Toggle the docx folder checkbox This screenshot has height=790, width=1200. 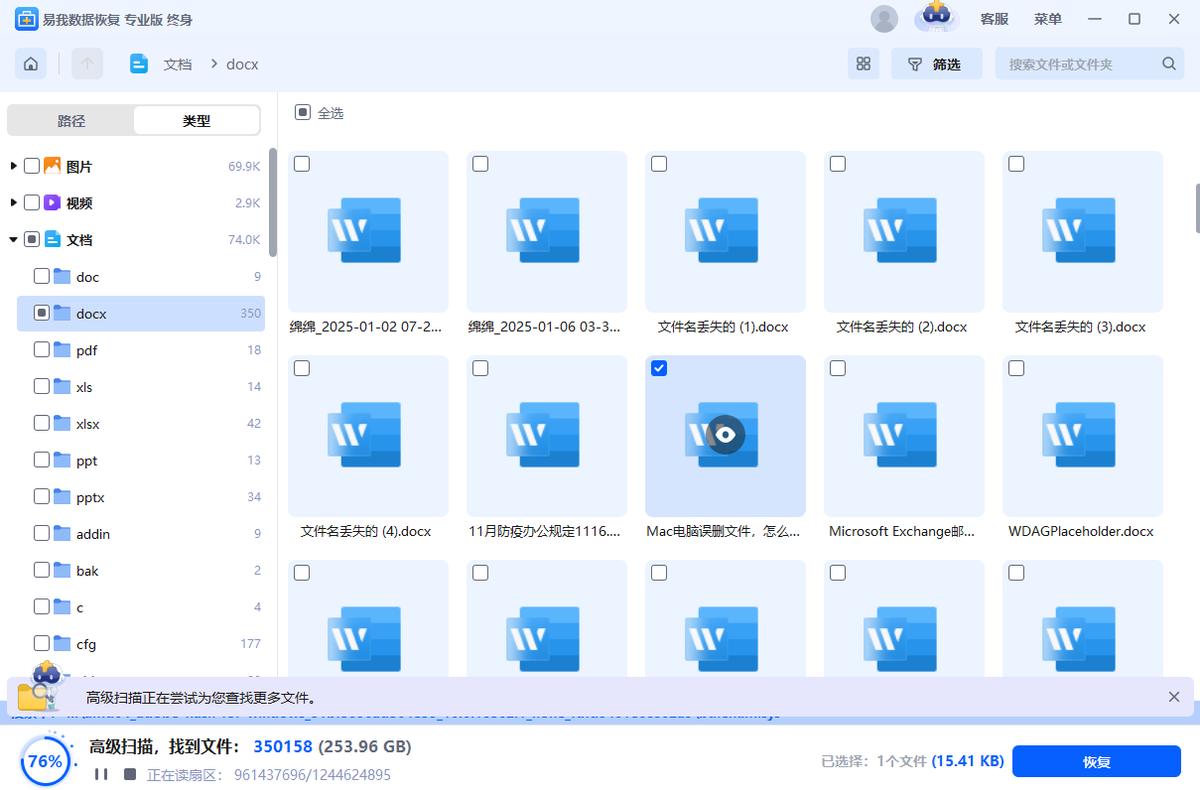[42, 313]
